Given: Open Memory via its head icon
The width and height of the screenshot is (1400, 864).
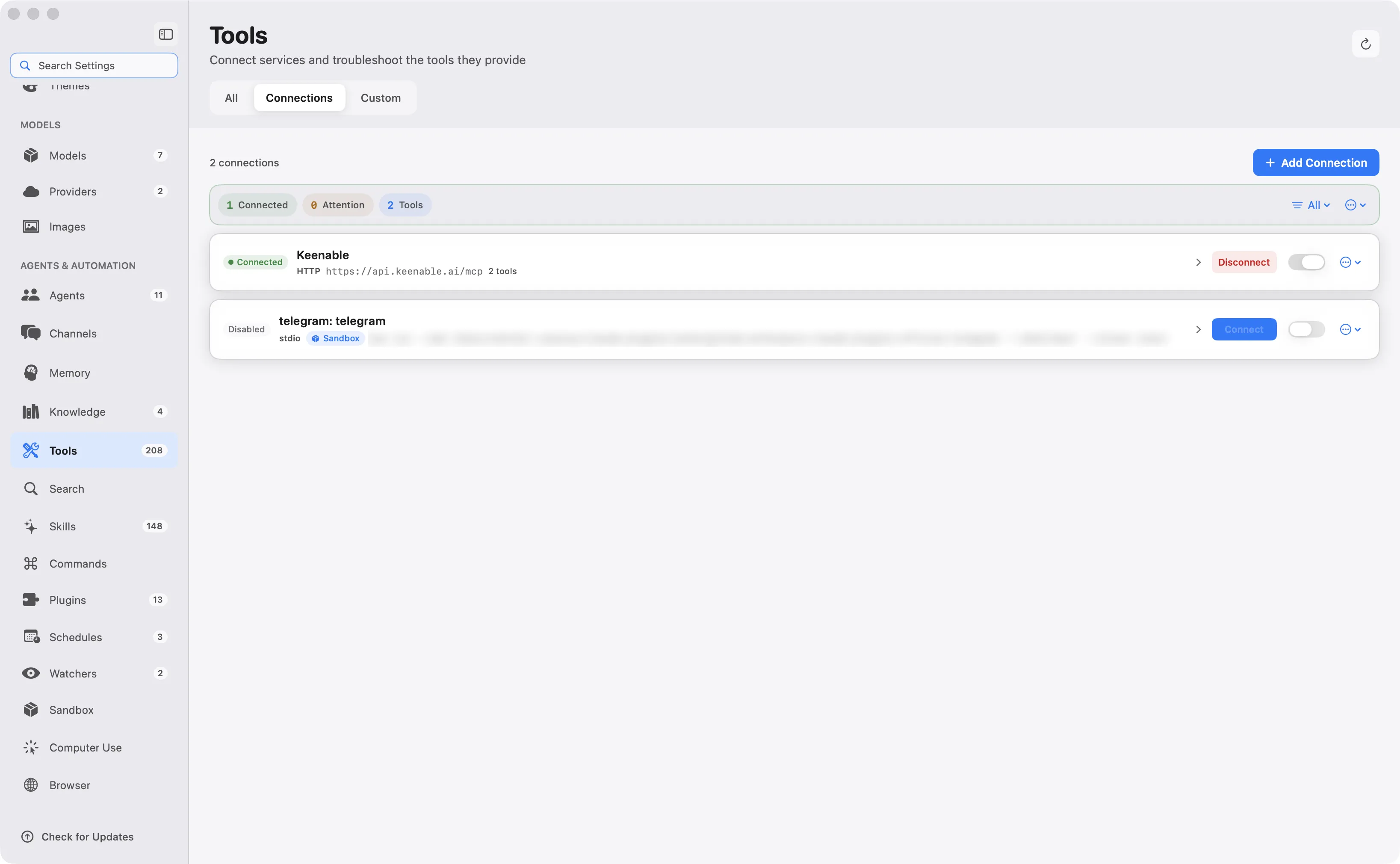Looking at the screenshot, I should 31,373.
